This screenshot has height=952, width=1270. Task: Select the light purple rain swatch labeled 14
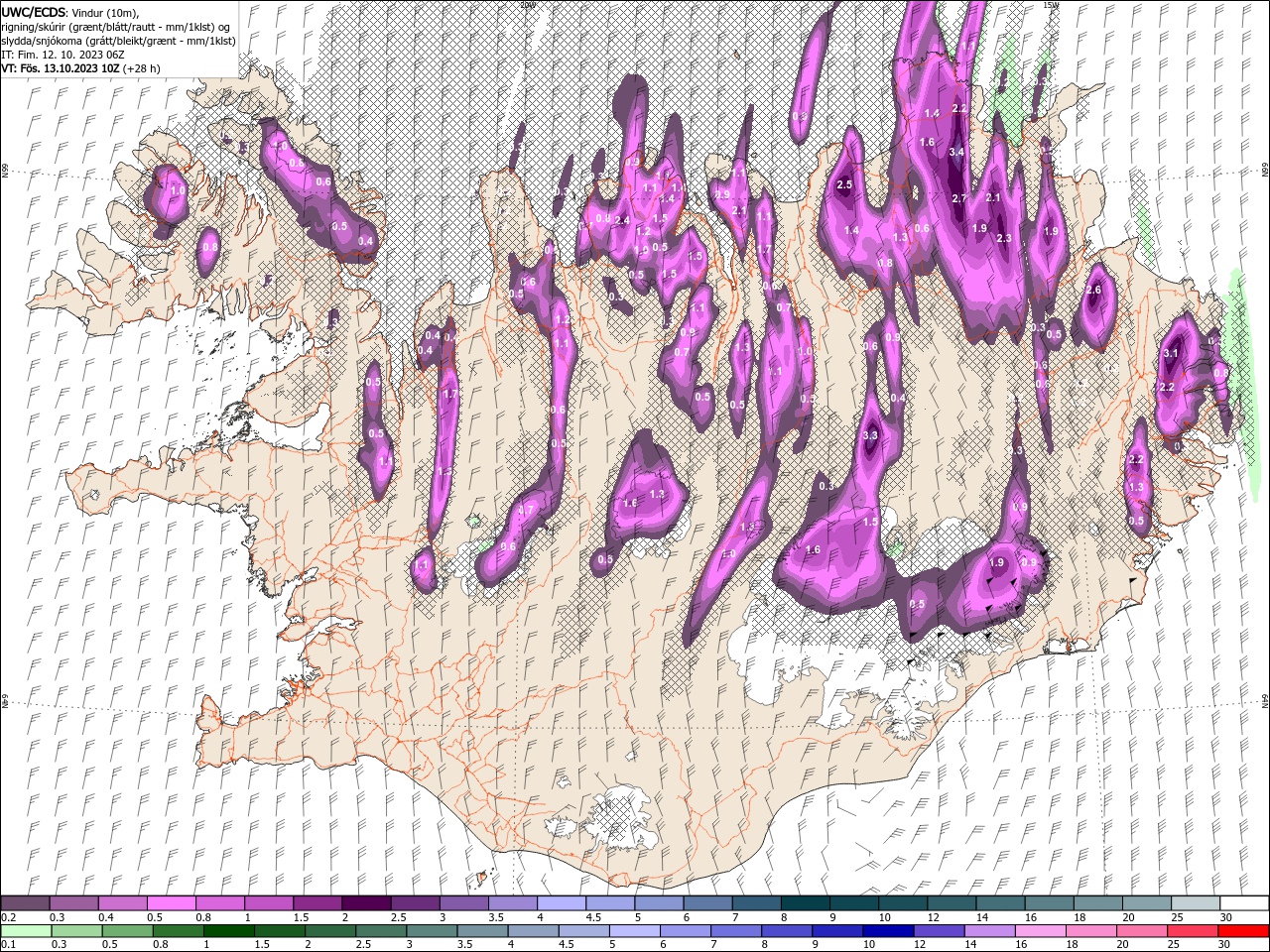(x=989, y=931)
